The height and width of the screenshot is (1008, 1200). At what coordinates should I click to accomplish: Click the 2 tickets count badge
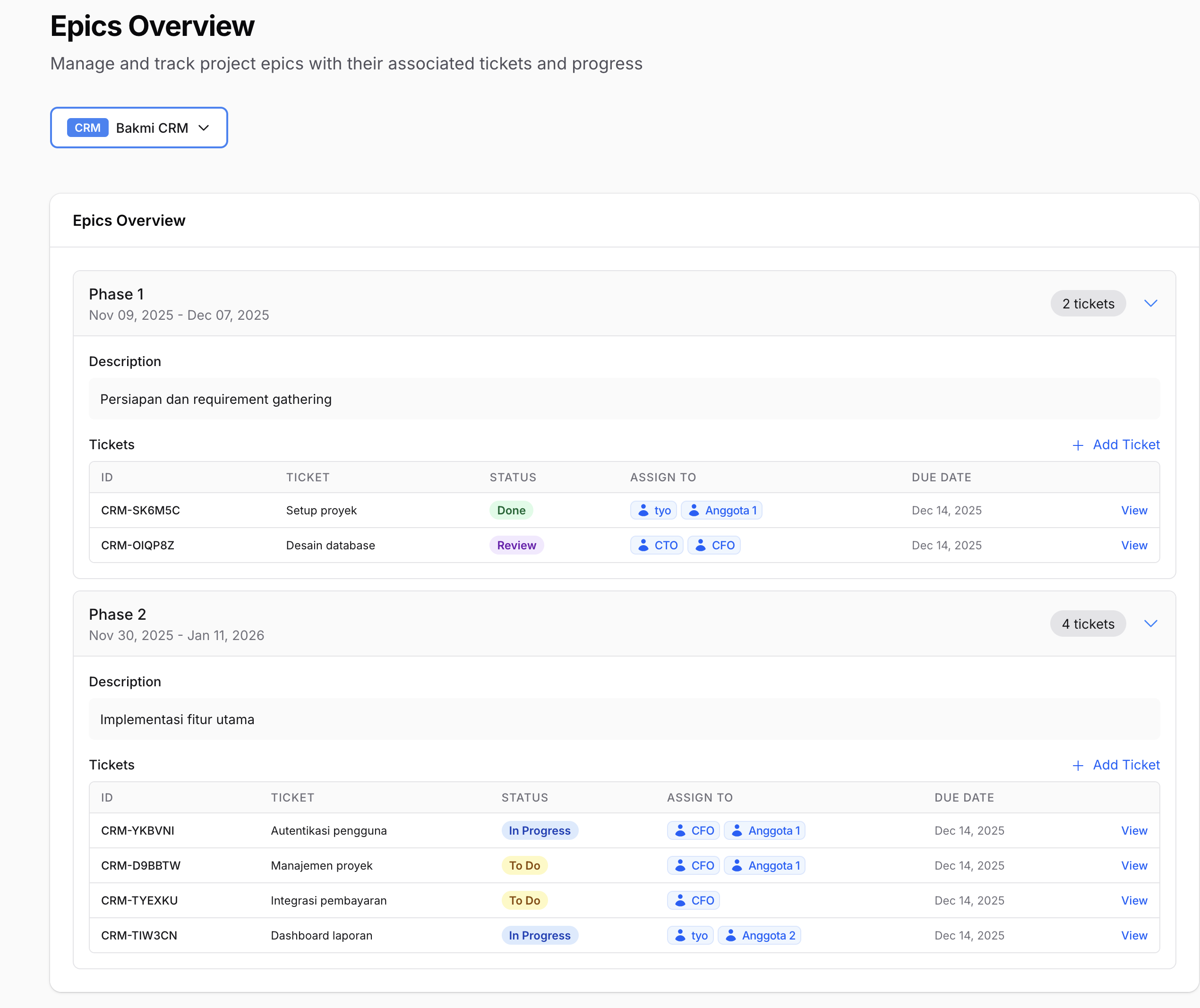tap(1088, 304)
